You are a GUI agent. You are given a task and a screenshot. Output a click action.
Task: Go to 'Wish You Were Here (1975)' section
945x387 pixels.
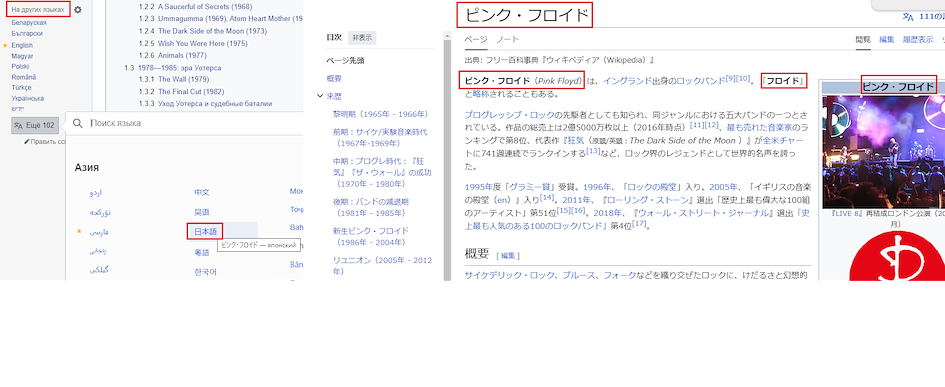coord(202,43)
